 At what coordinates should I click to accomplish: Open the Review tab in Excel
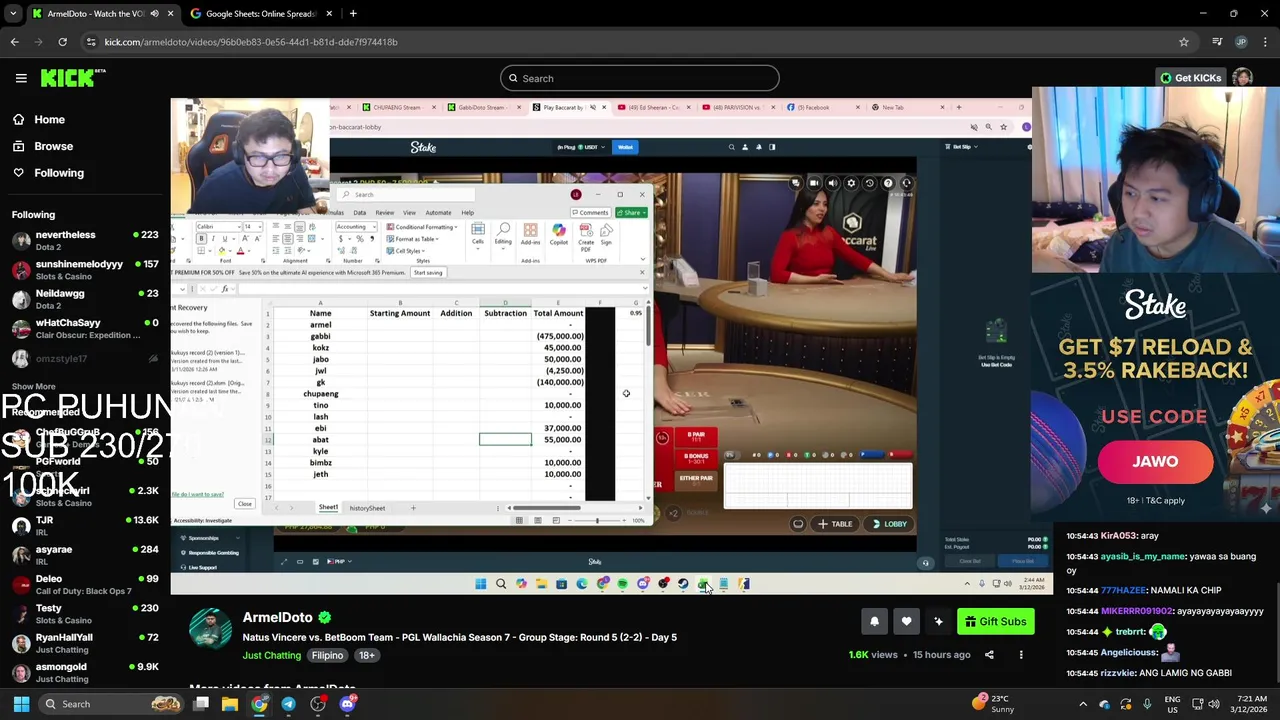tap(383, 212)
